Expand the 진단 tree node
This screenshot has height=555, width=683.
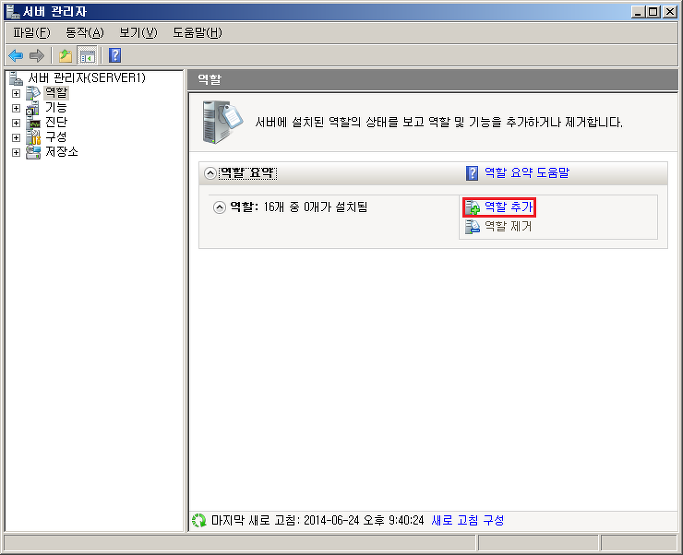pos(16,123)
